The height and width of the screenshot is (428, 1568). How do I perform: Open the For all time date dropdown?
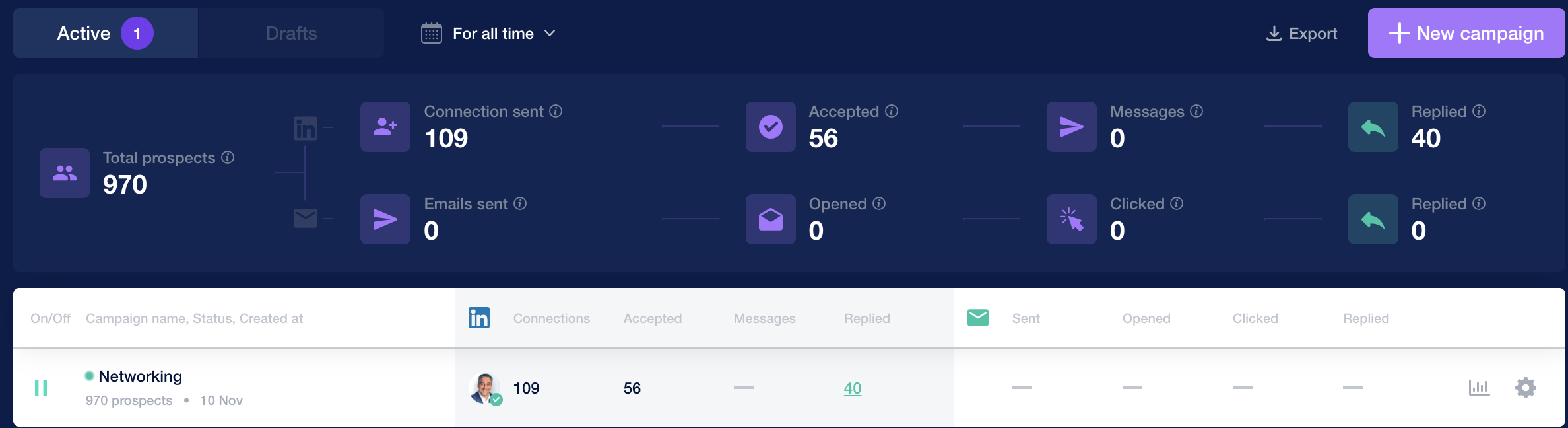click(488, 33)
